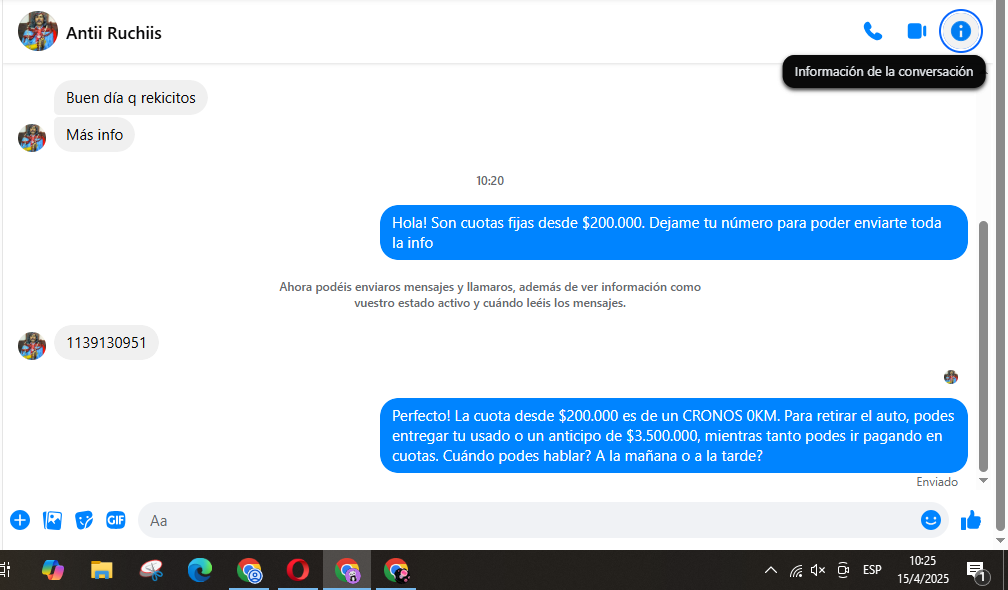The image size is (1008, 590).
Task: Open Windows notification center
Action: tap(976, 570)
